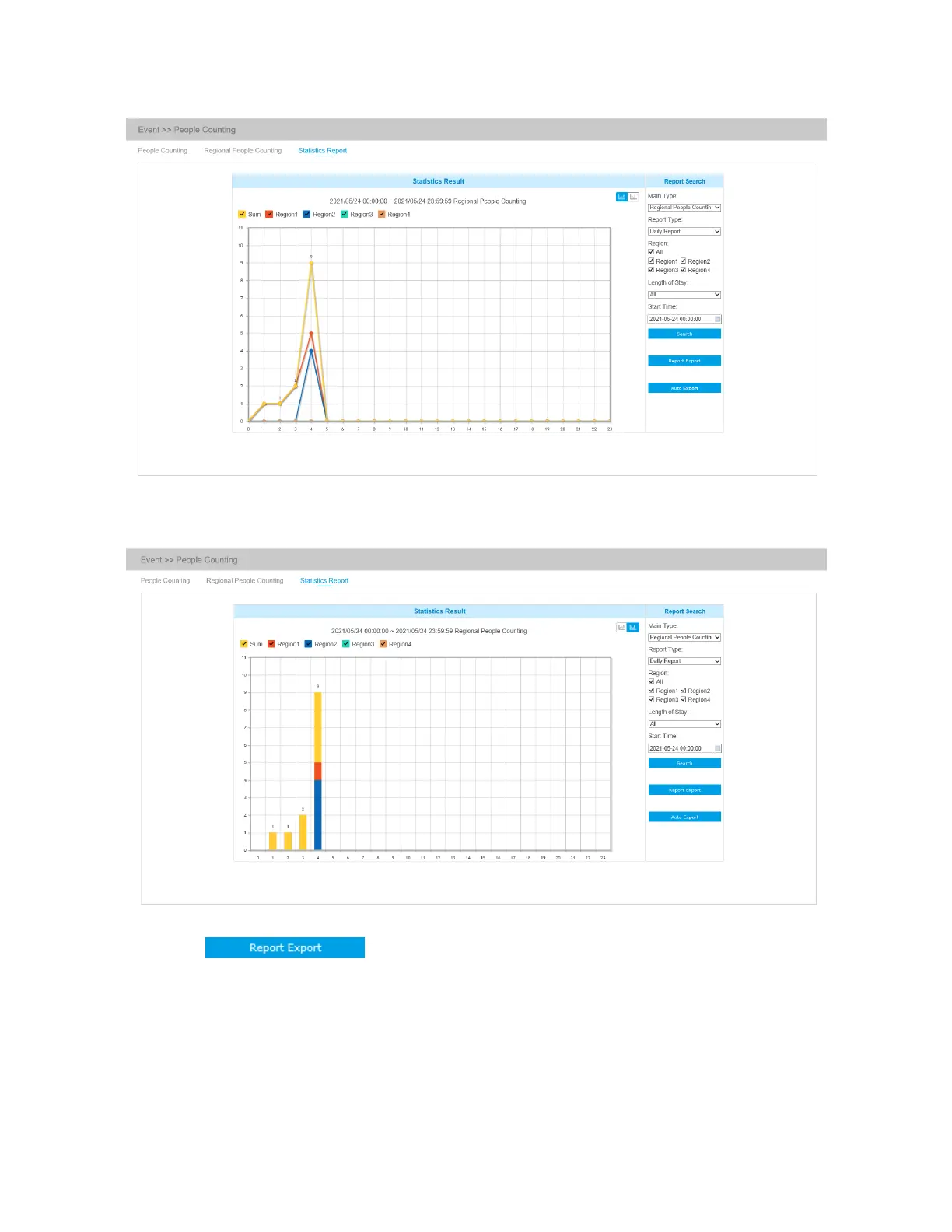
Task: Expand Daily Report dropdown in bar-chart panel
Action: 684,661
